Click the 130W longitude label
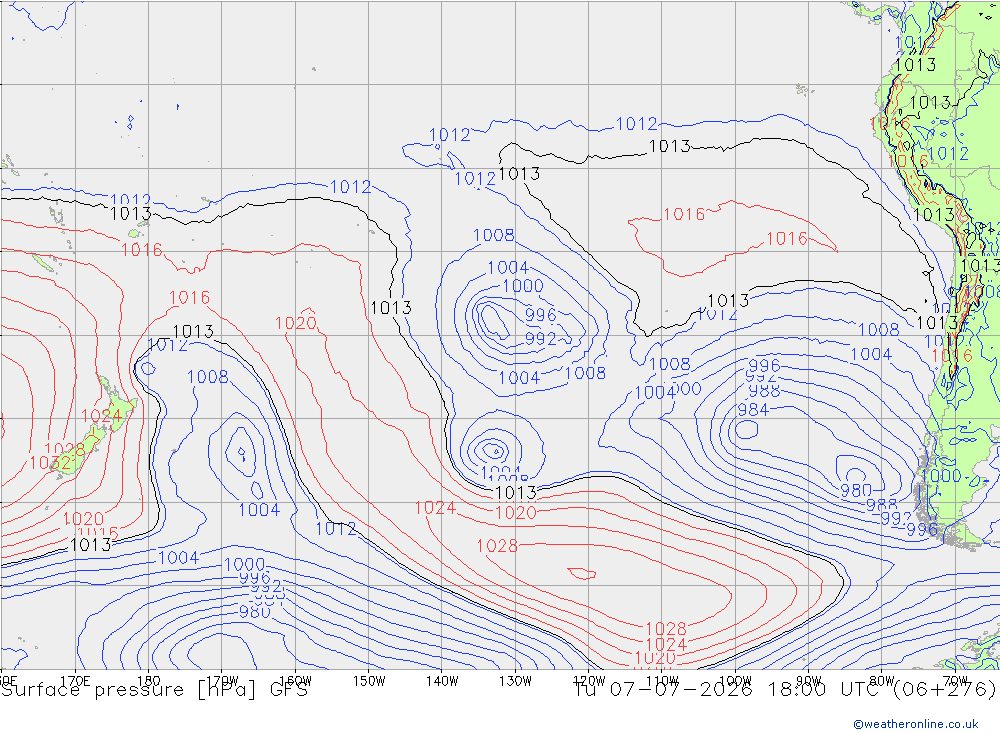1000x733 pixels. tap(515, 681)
